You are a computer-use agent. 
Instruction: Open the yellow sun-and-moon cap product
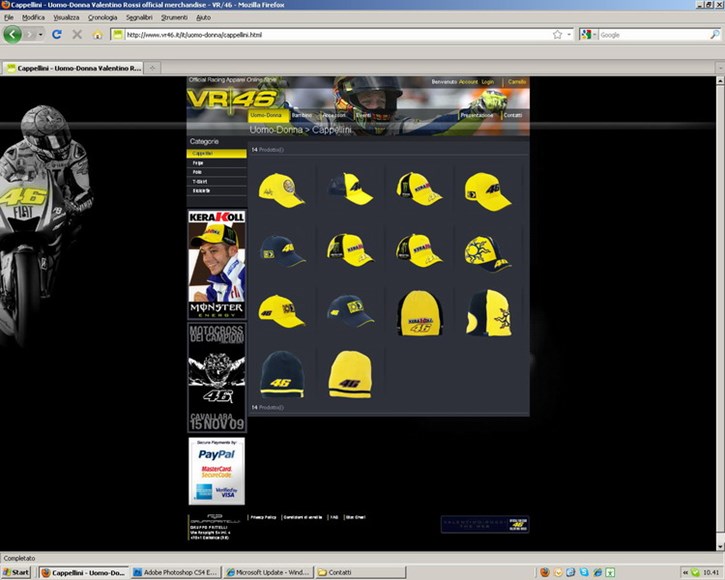click(x=488, y=253)
